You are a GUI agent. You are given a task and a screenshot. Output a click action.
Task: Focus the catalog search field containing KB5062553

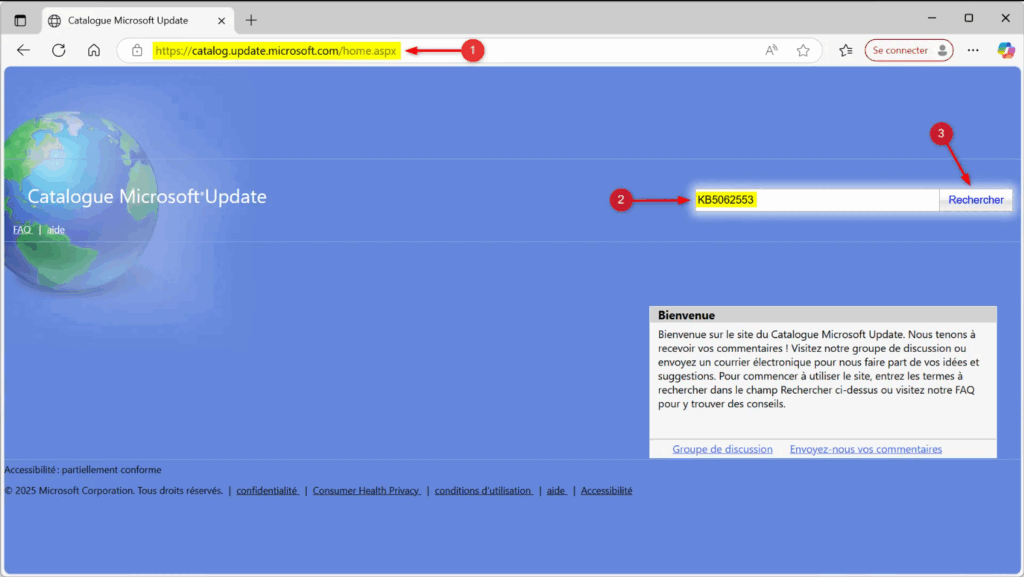tap(817, 200)
